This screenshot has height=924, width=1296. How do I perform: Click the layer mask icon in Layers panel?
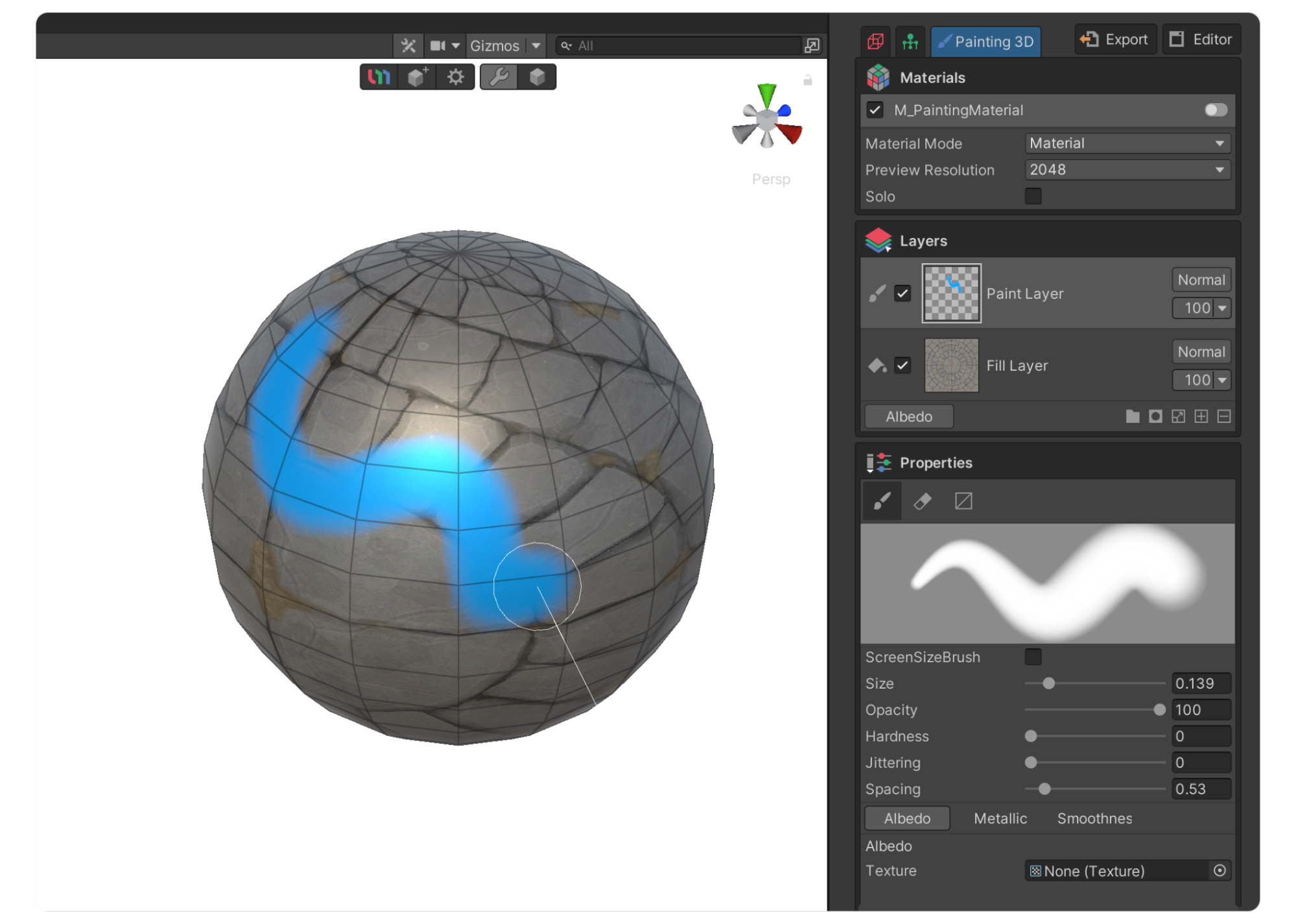tap(1155, 416)
